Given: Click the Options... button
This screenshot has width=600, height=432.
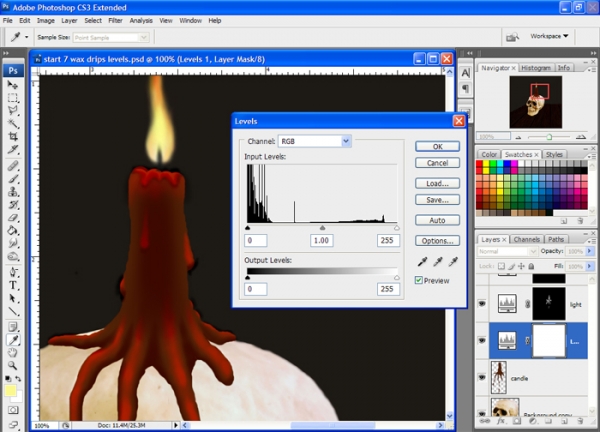Looking at the screenshot, I should tap(437, 241).
